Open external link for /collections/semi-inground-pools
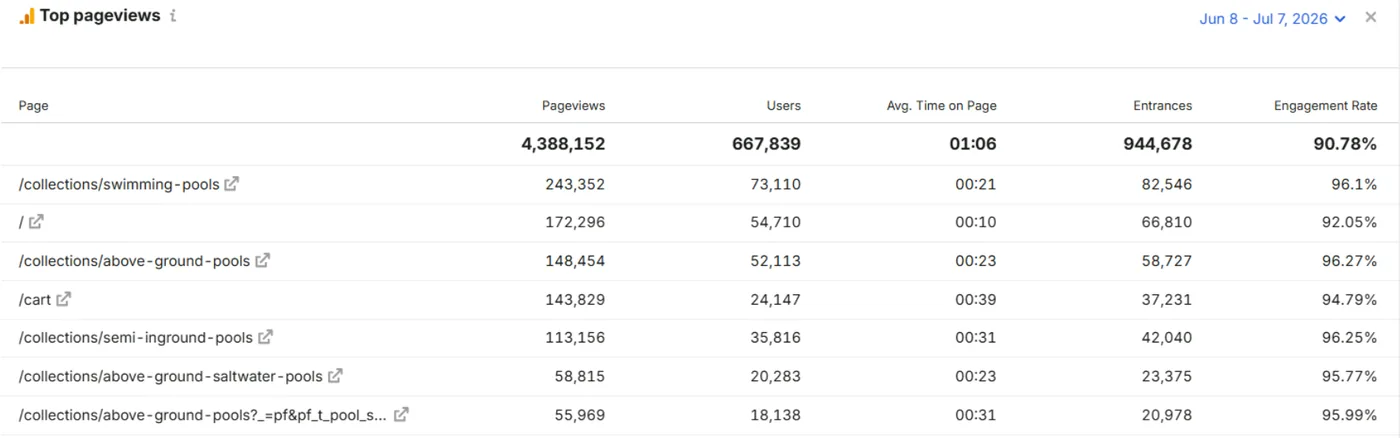 coord(265,337)
